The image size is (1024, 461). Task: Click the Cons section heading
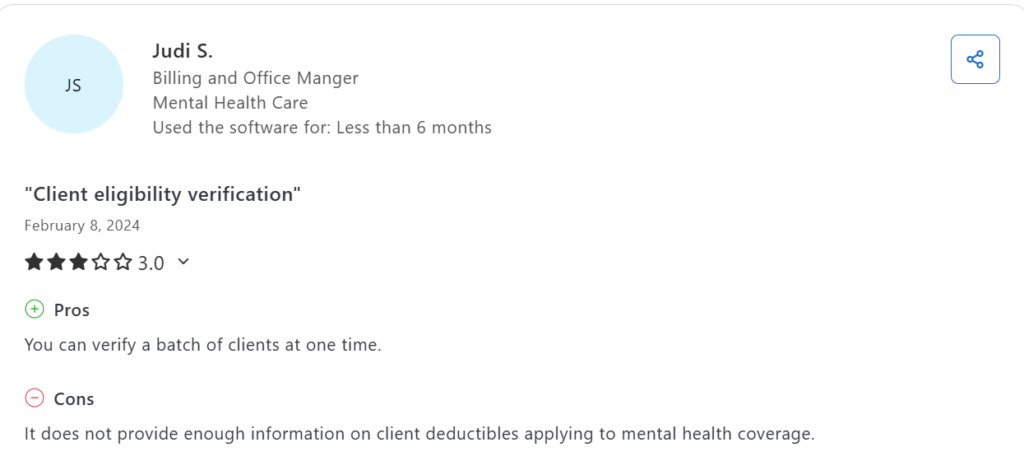click(74, 399)
